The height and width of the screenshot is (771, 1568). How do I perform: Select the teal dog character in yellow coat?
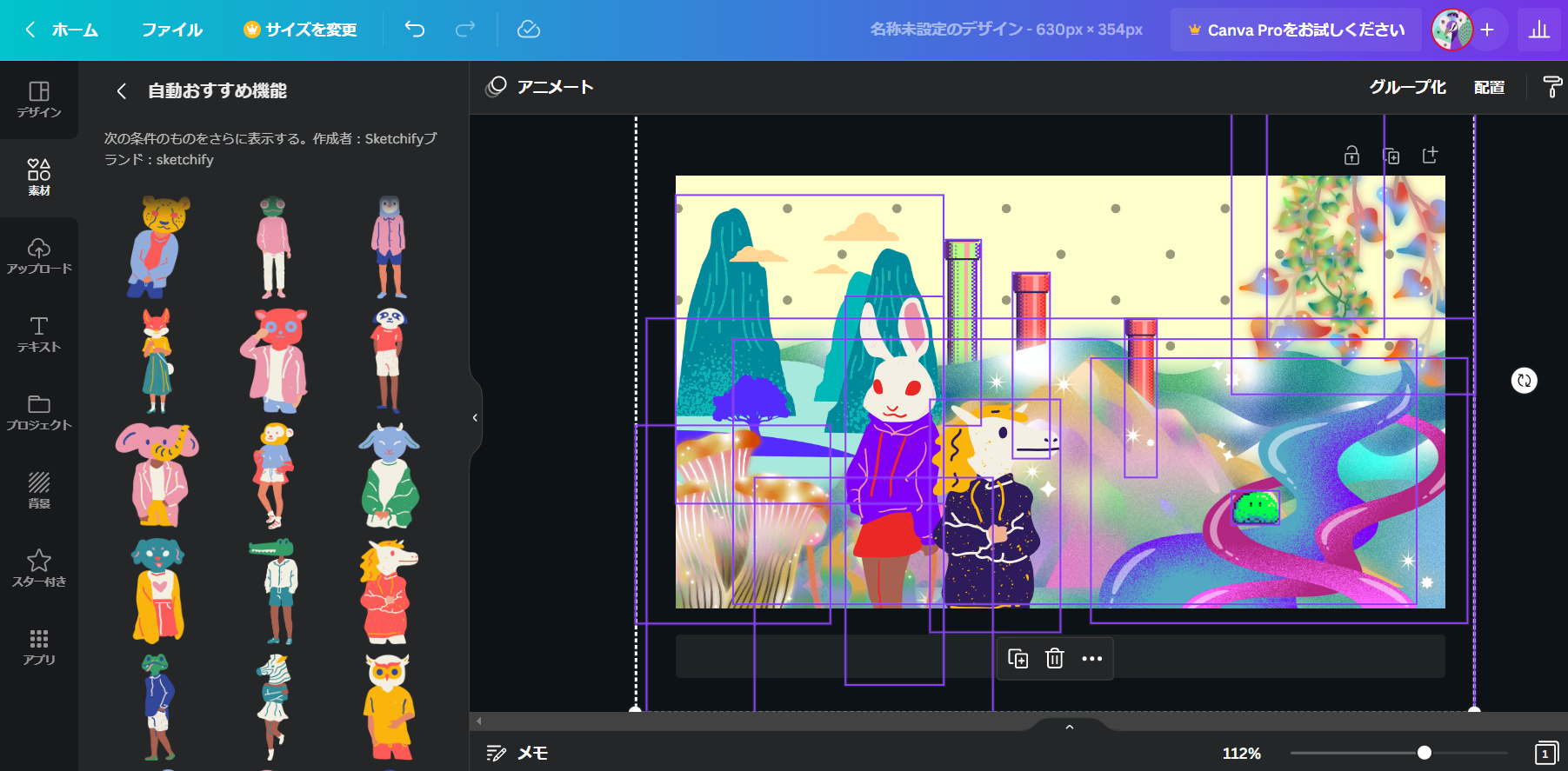pyautogui.click(x=157, y=590)
